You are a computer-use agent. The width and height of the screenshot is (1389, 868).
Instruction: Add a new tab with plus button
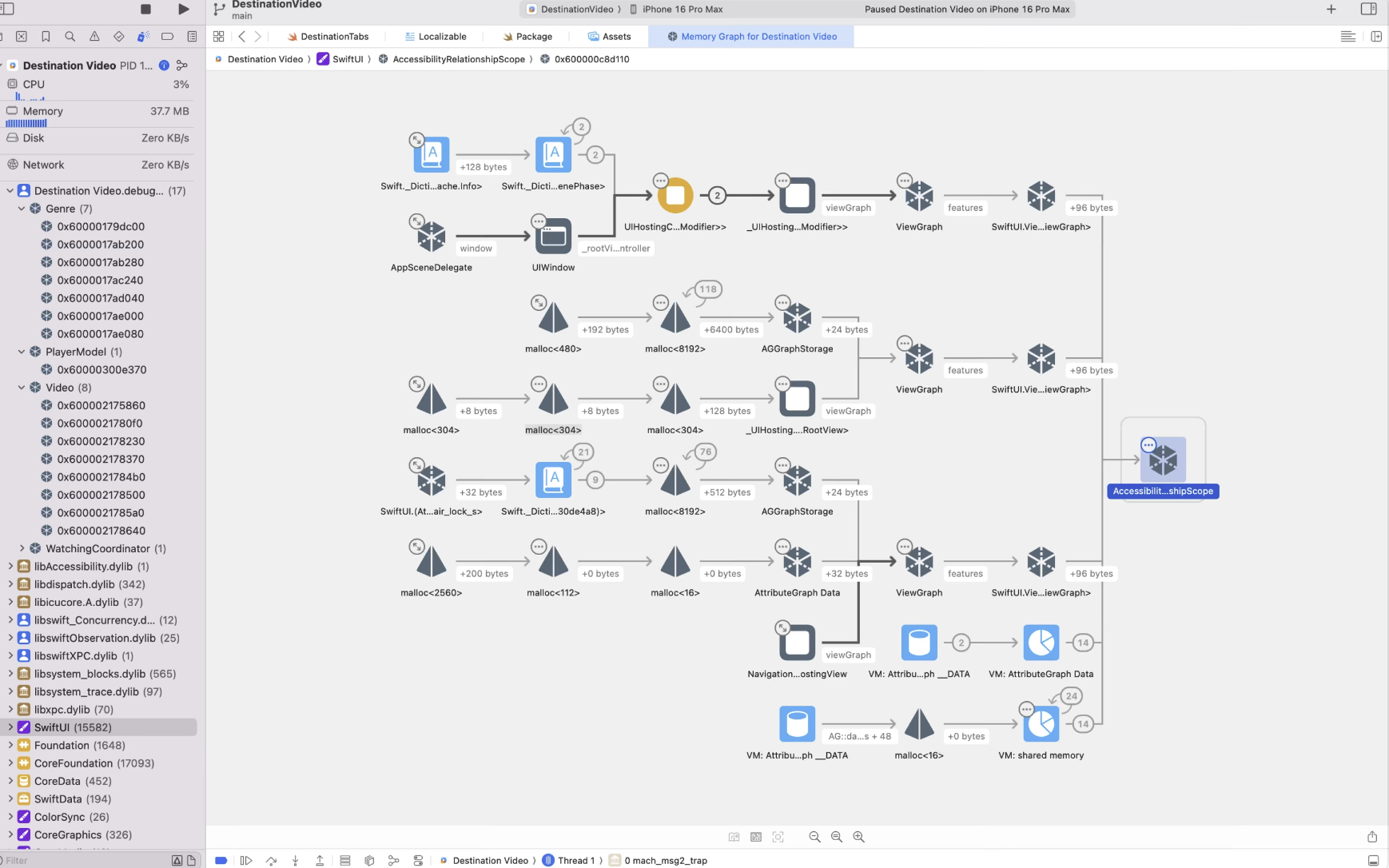click(x=1331, y=10)
